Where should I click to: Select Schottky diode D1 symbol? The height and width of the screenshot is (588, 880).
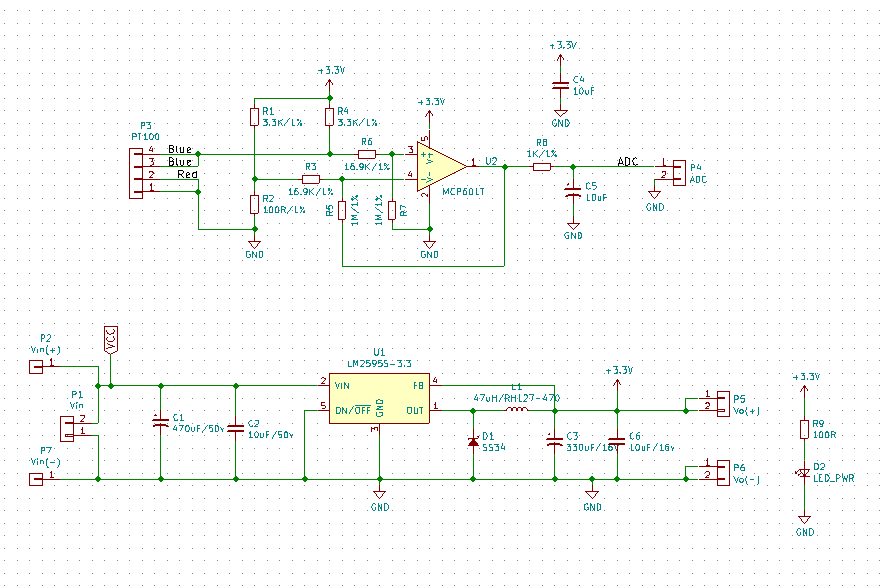click(473, 442)
